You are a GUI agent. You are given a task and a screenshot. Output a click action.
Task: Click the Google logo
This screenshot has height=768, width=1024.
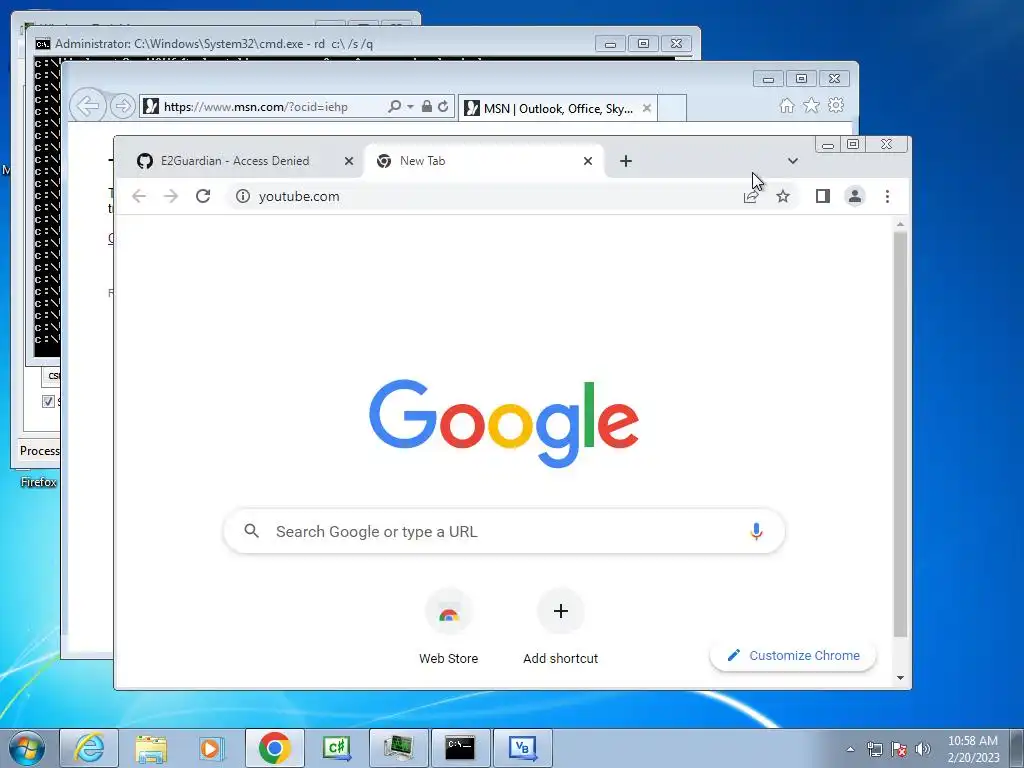click(x=504, y=423)
